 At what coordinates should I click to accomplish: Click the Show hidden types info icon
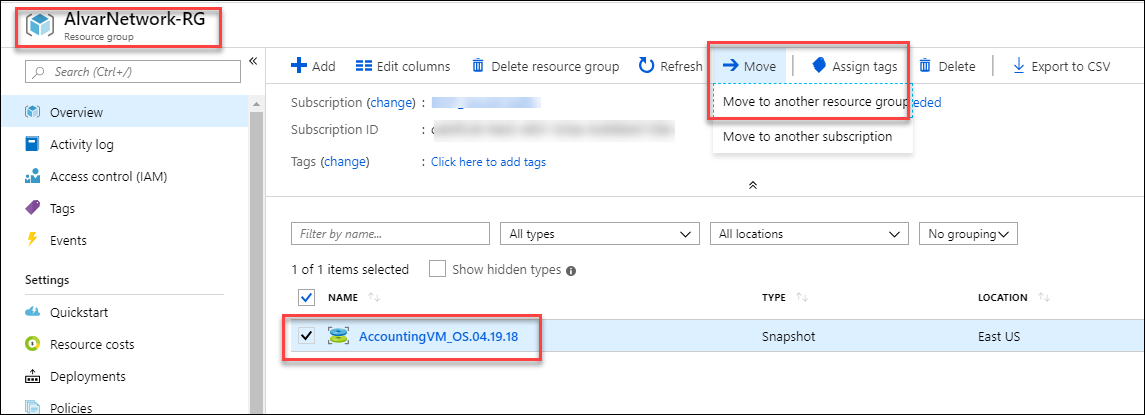571,270
